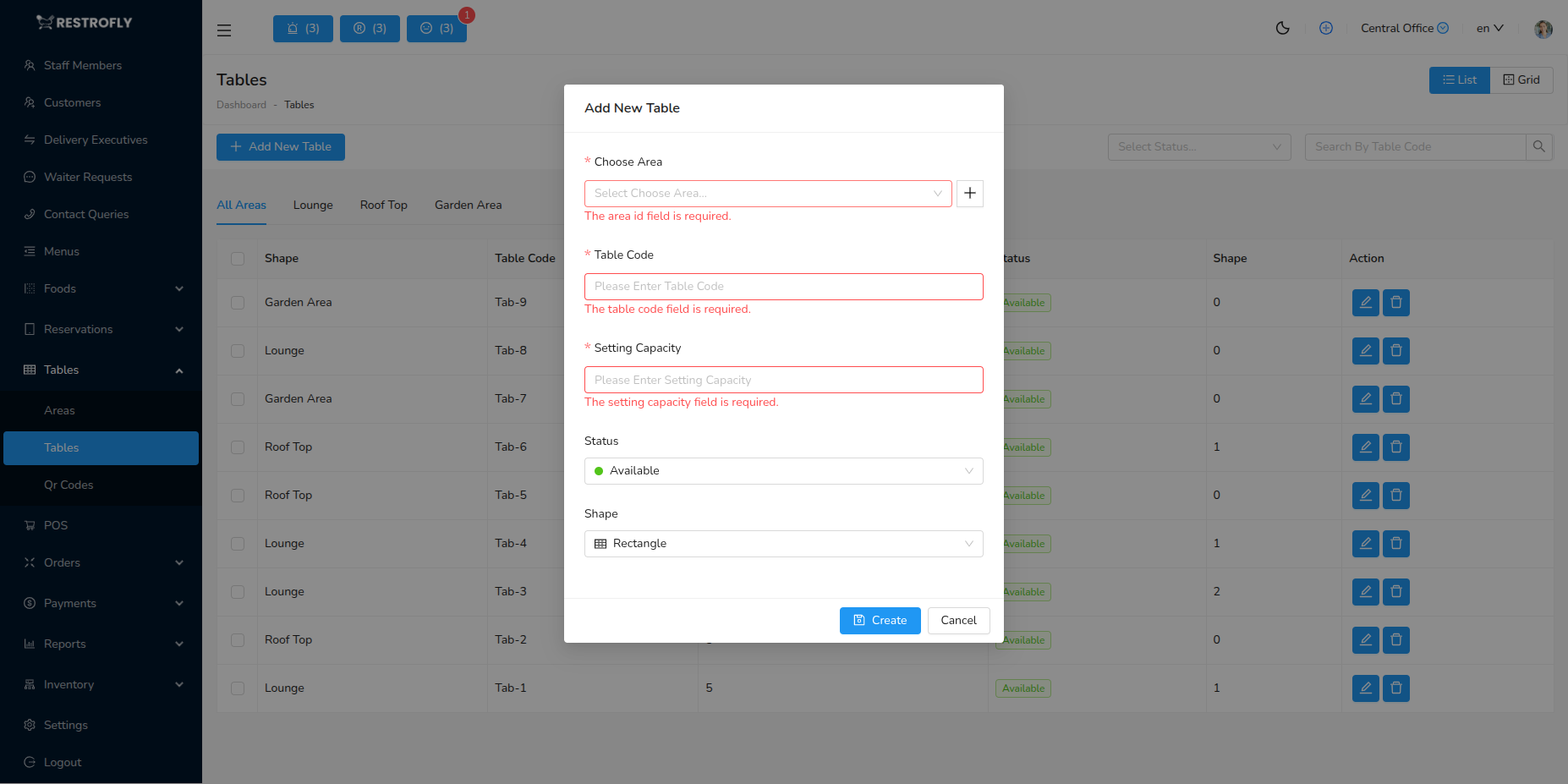This screenshot has width=1568, height=784.
Task: Click the circular plus quick-add icon
Action: pos(1325,28)
